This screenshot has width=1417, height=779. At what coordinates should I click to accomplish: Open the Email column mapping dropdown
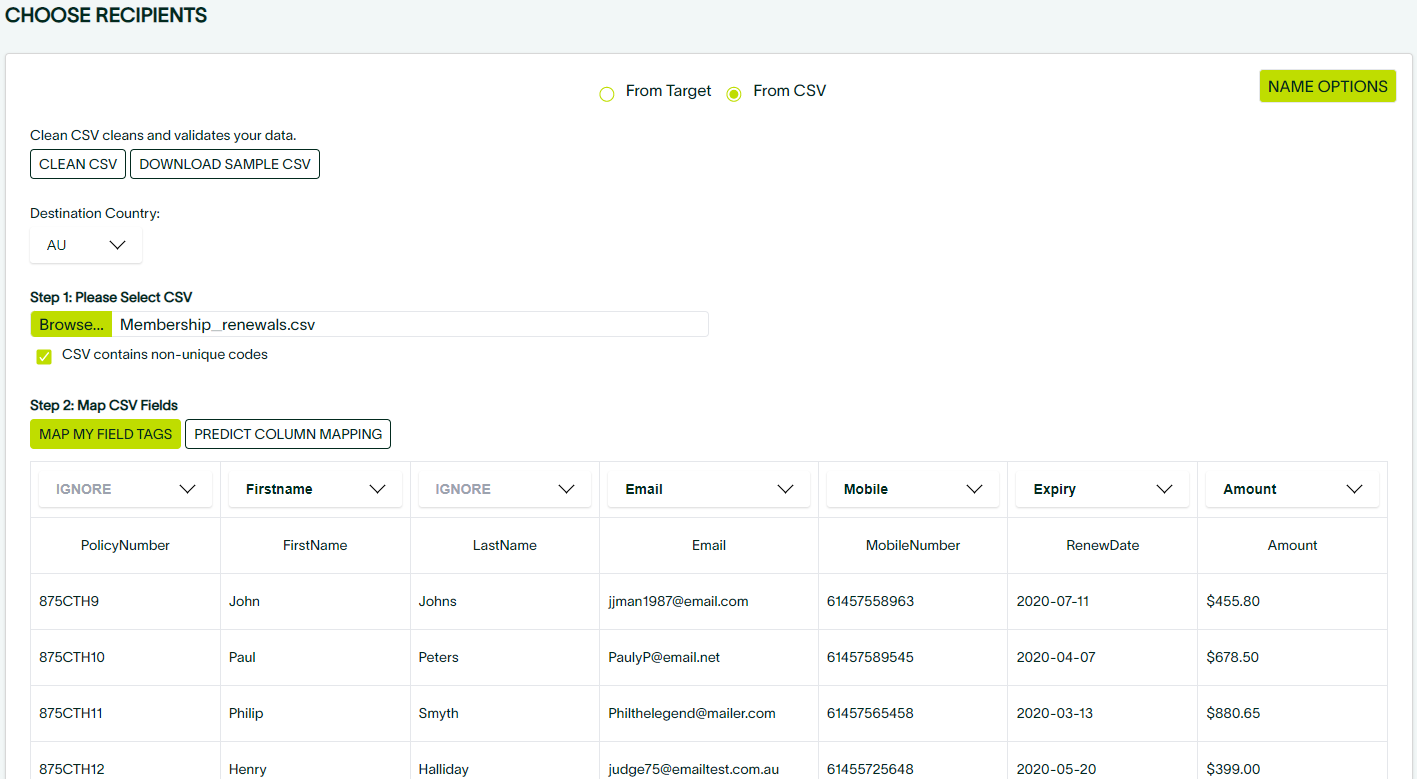coord(708,489)
